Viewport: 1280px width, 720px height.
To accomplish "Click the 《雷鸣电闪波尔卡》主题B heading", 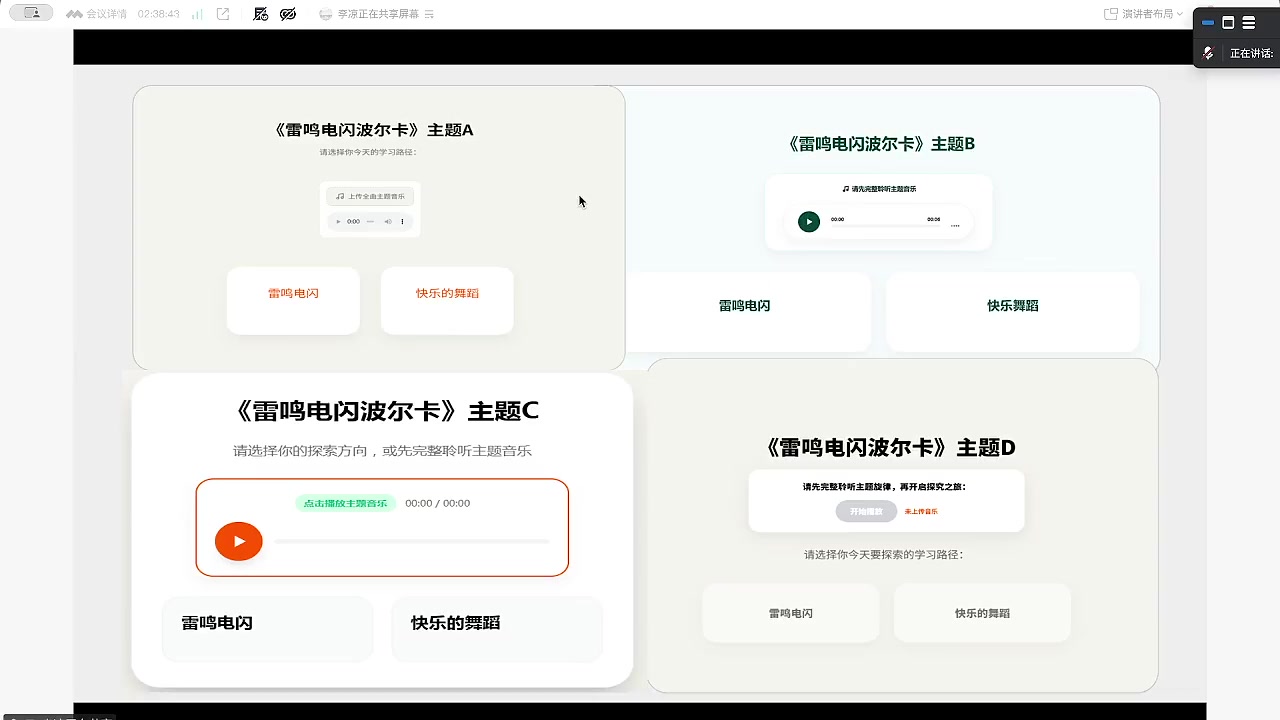I will (x=881, y=143).
